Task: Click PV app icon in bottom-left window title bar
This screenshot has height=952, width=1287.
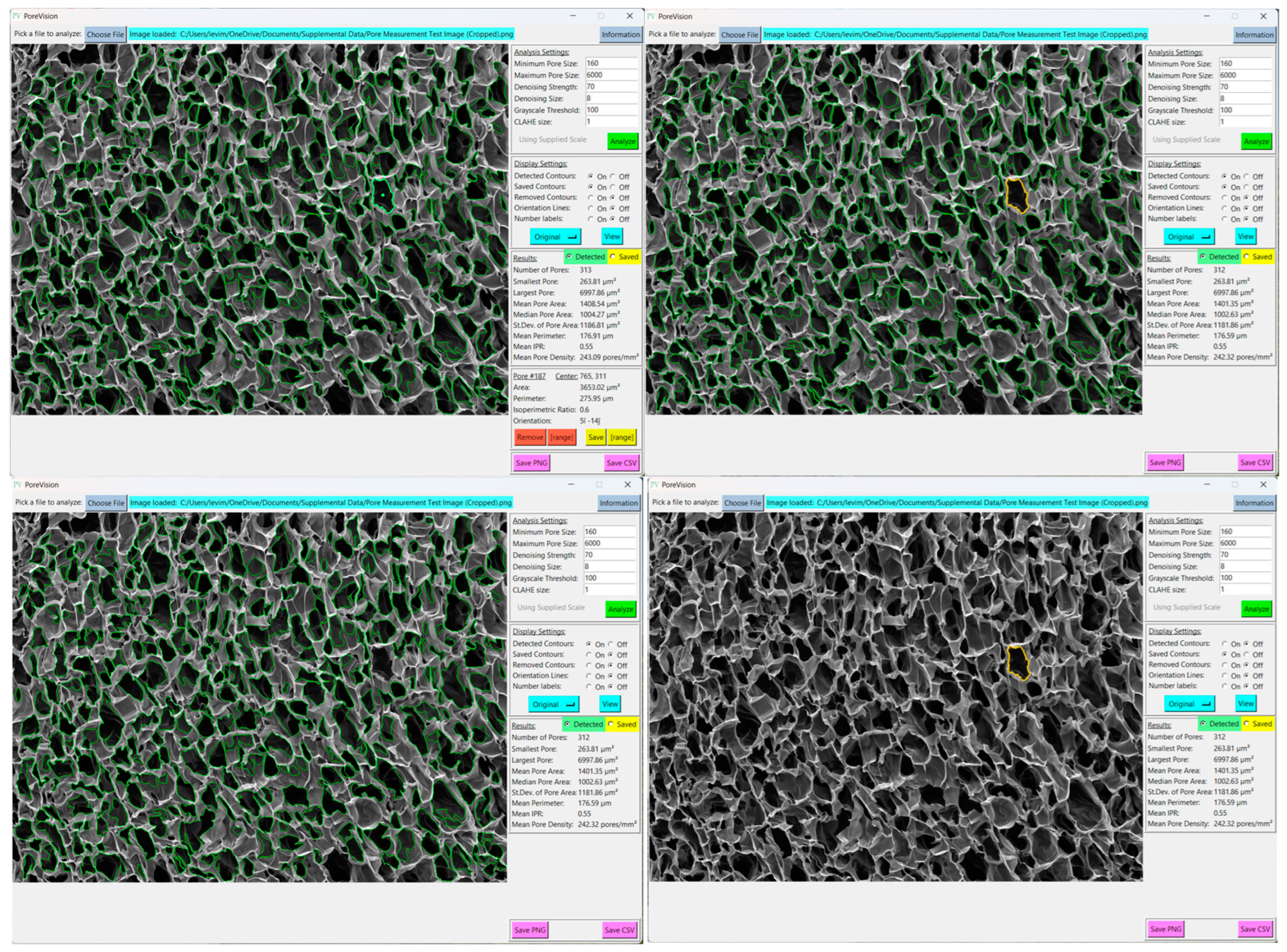Action: click(x=18, y=485)
